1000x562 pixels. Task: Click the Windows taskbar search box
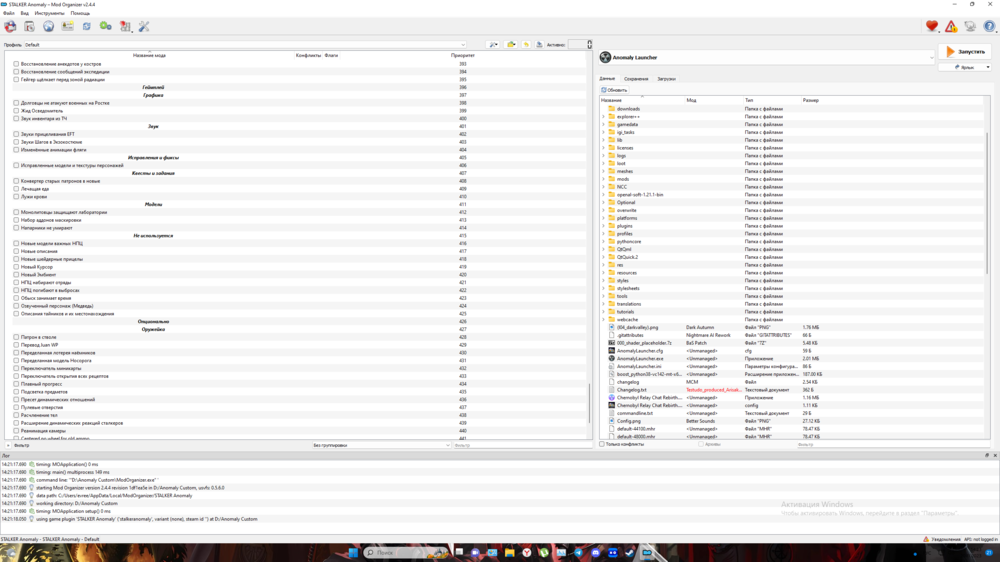pyautogui.click(x=400, y=552)
